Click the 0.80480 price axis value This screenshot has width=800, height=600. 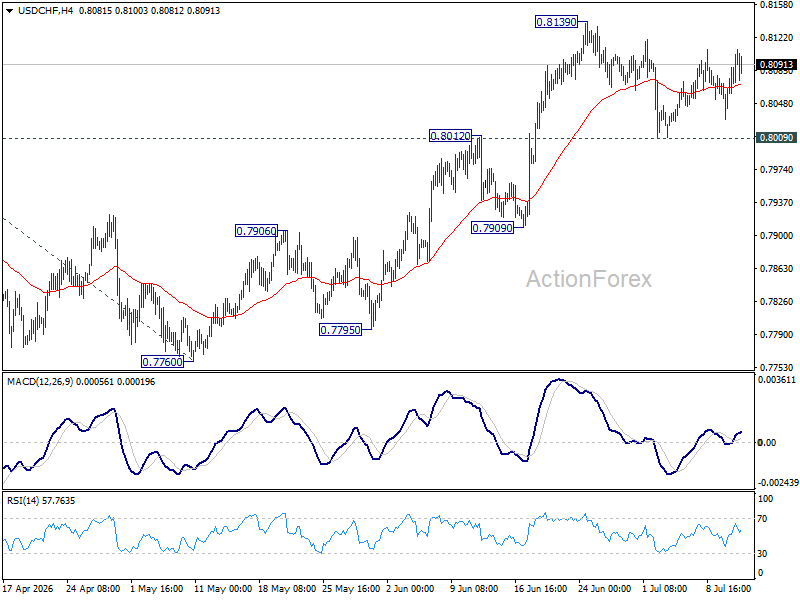click(x=777, y=104)
